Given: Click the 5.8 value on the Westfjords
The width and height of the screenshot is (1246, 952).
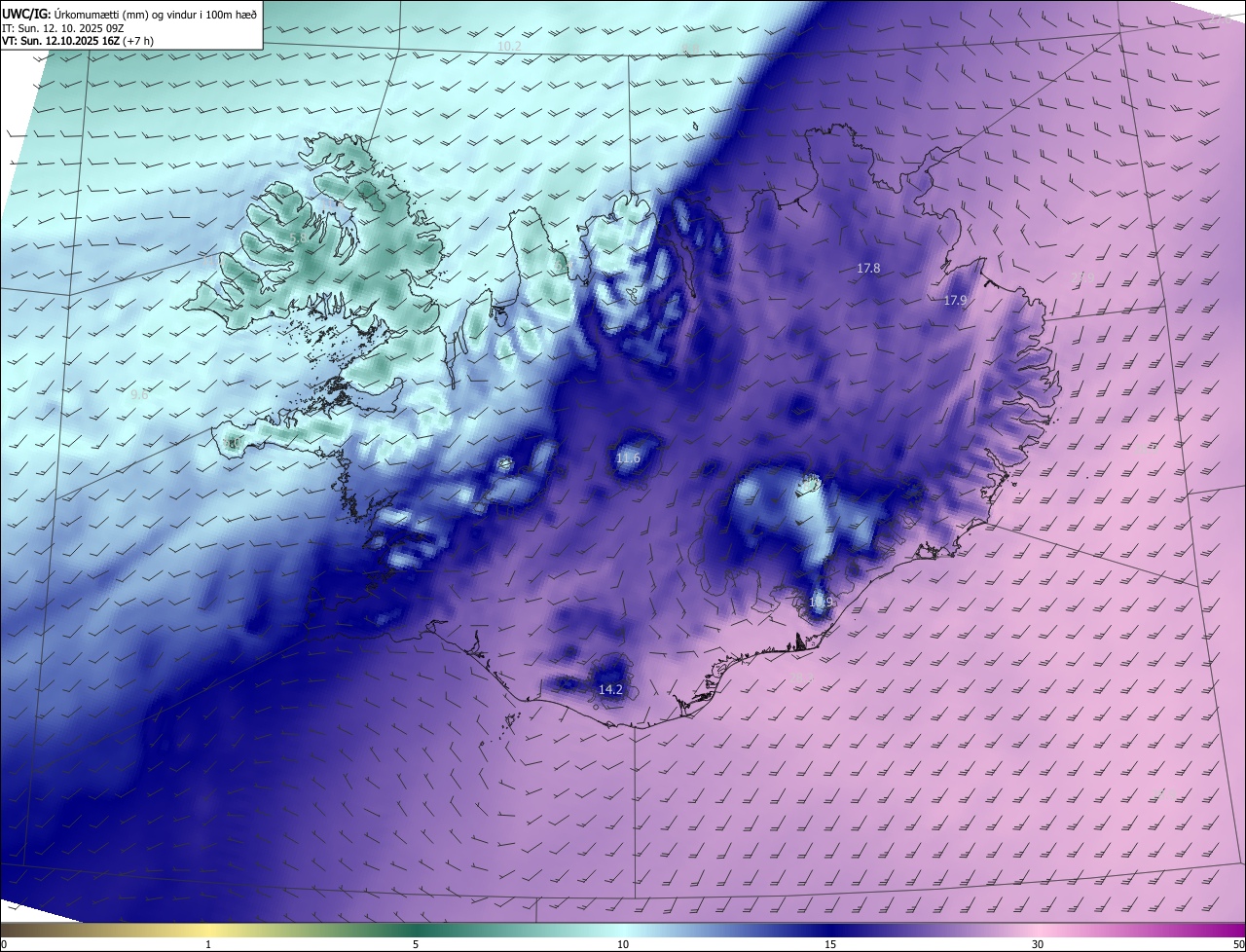Looking at the screenshot, I should click(x=298, y=238).
